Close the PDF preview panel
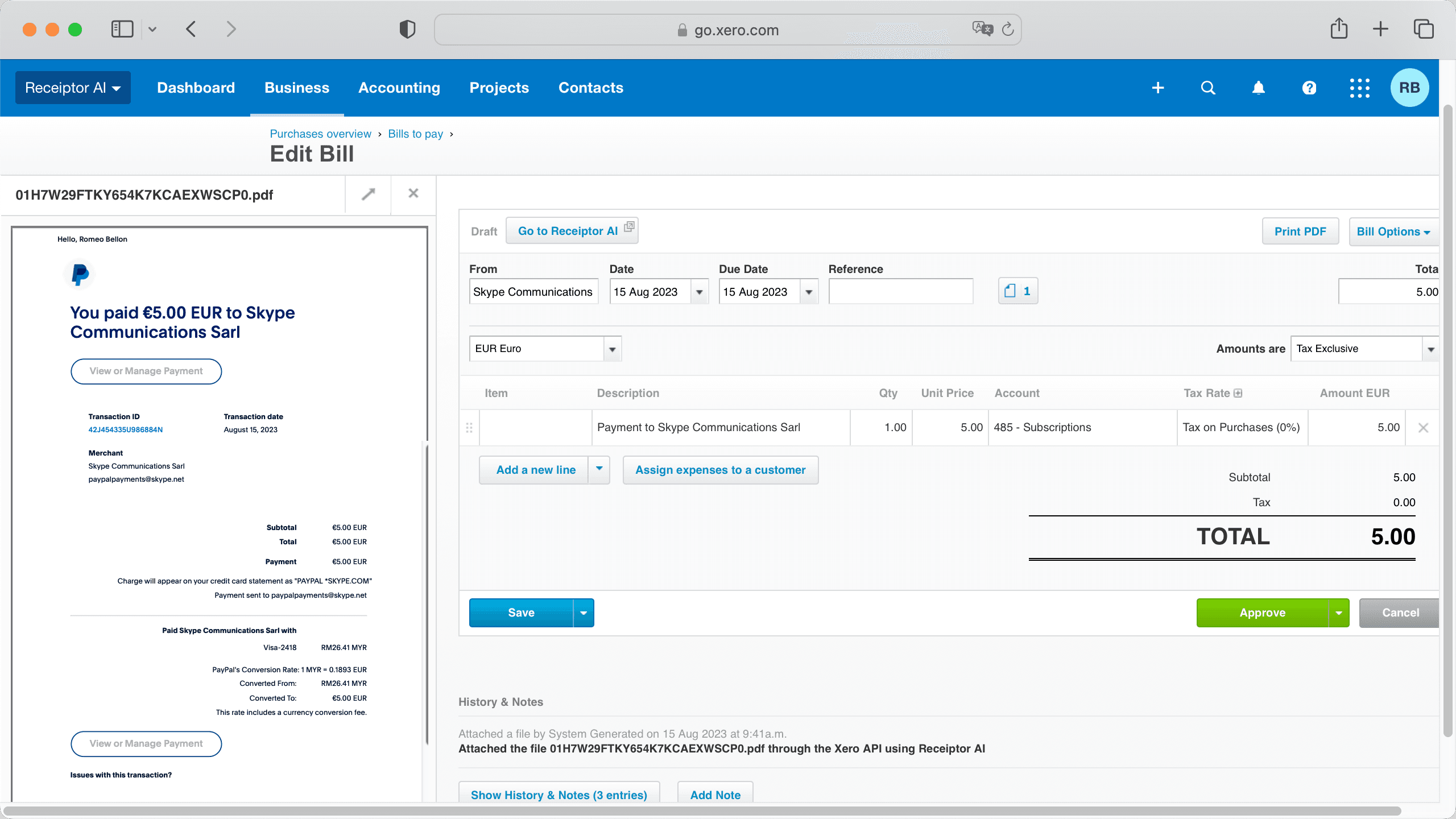 click(x=413, y=194)
